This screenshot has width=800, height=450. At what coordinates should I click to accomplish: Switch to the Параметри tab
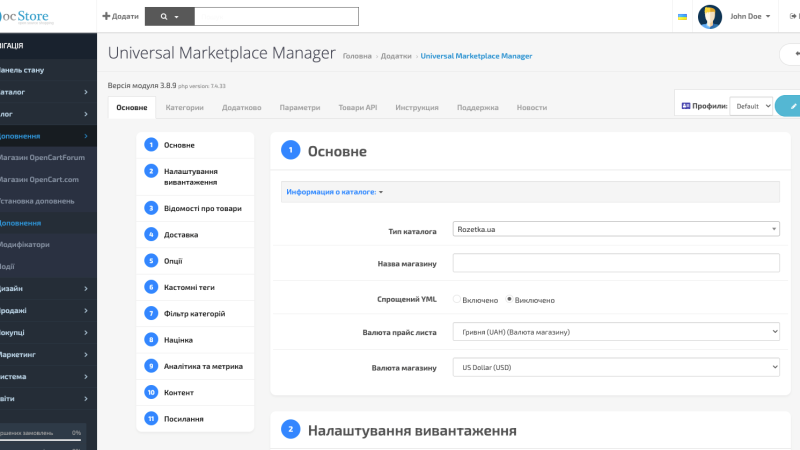click(x=300, y=108)
